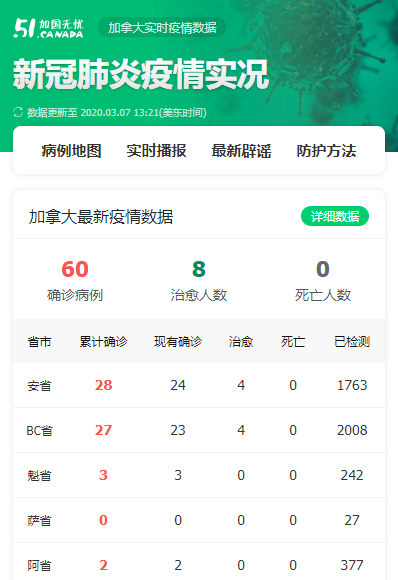Click the refresh icon beside update time

click(18, 112)
